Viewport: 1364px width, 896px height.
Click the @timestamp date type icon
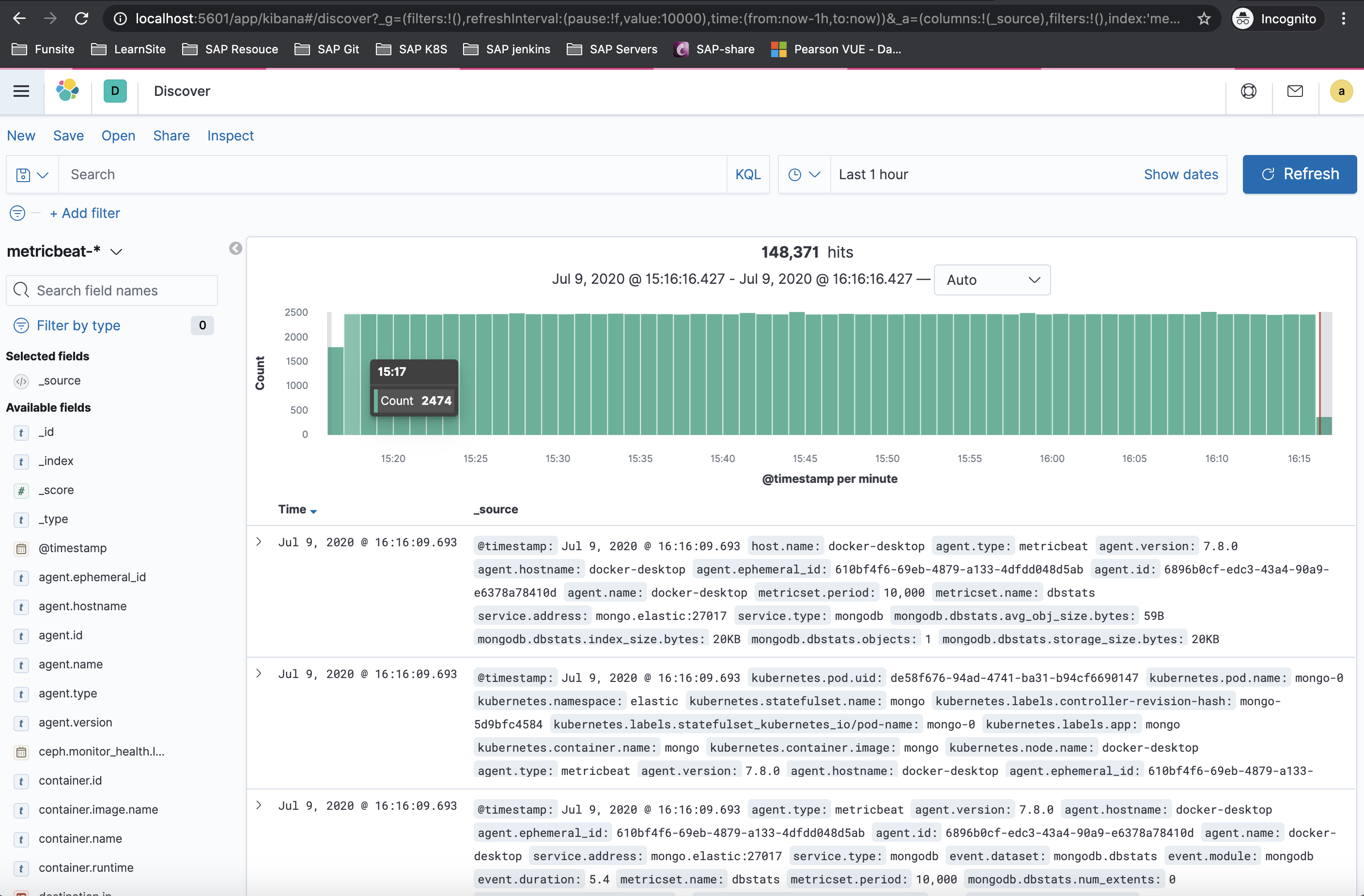(21, 549)
